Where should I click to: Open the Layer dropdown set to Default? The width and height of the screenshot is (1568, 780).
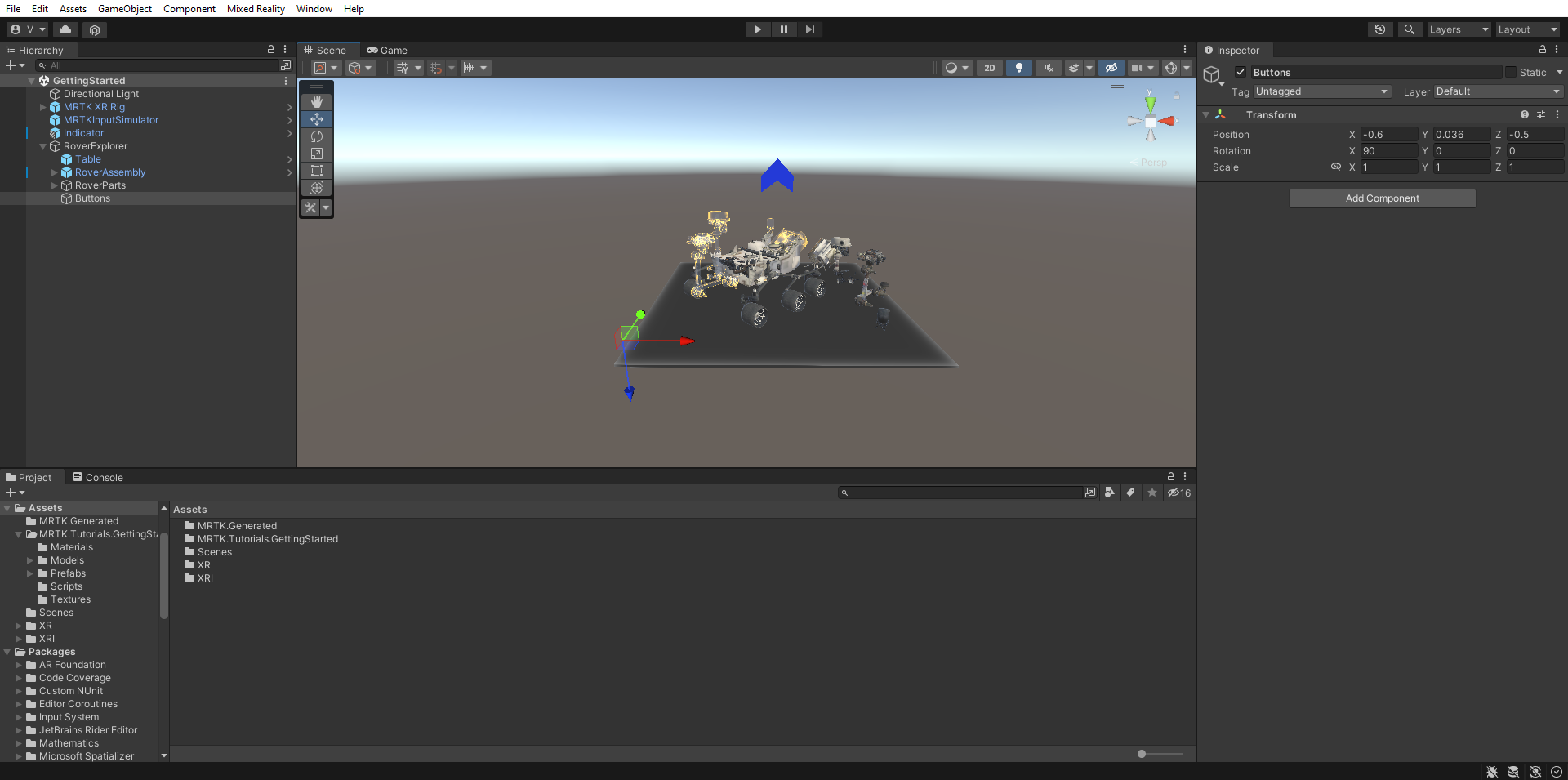pyautogui.click(x=1497, y=91)
